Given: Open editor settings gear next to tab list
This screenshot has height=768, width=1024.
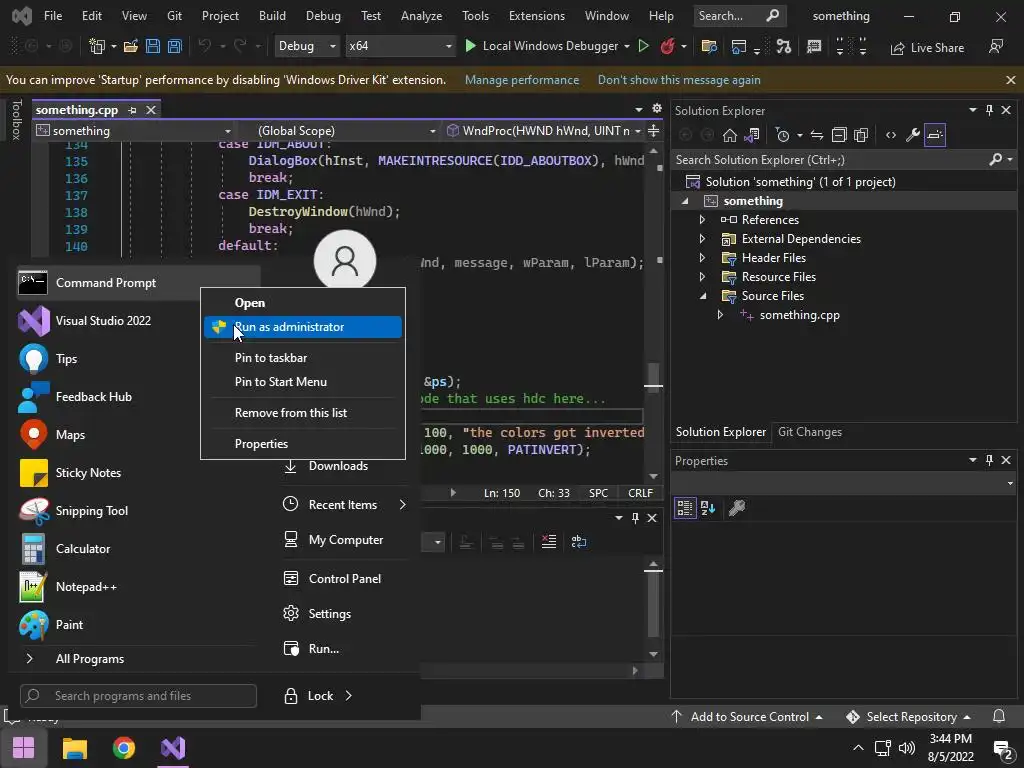Looking at the screenshot, I should tap(657, 108).
